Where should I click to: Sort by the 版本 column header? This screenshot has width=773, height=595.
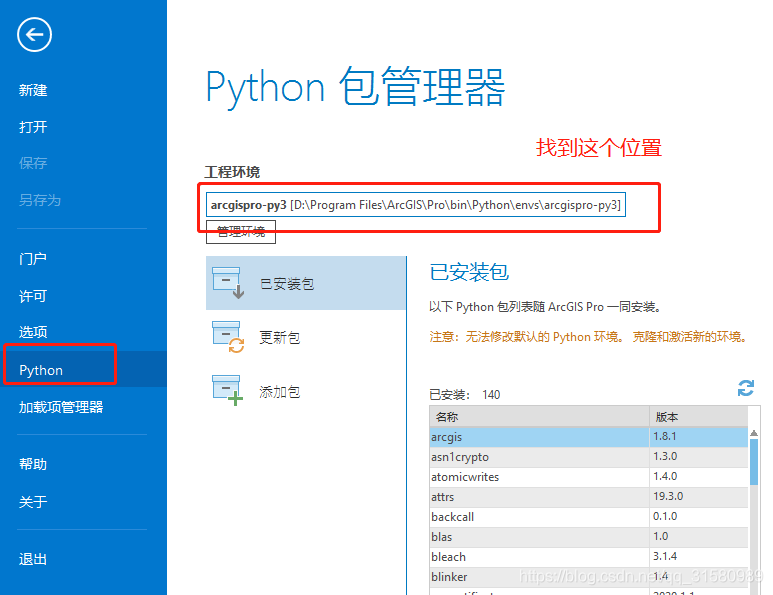(699, 417)
